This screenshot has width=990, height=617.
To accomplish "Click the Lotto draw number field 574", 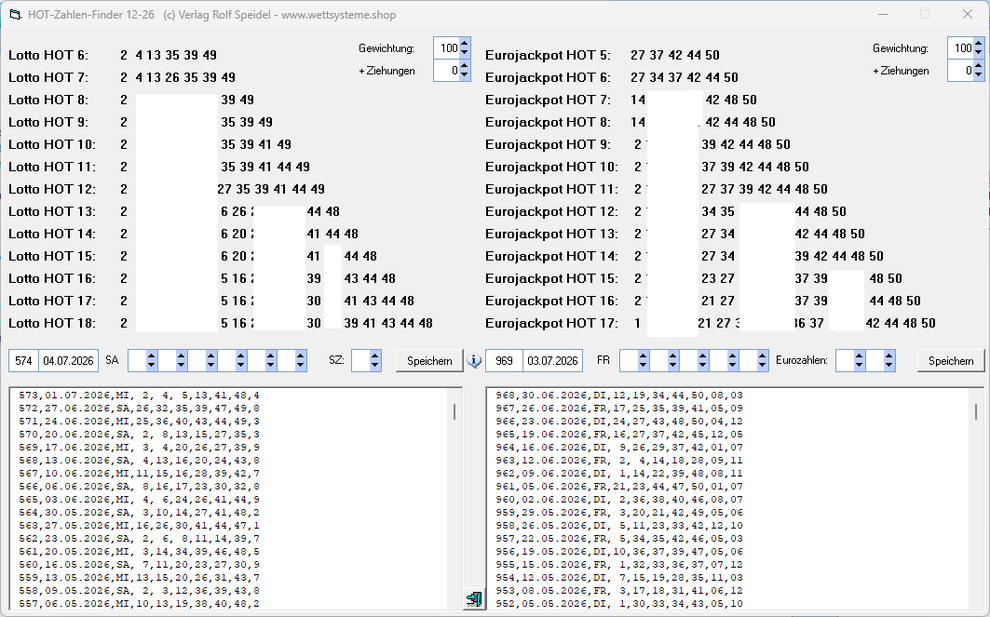I will [x=23, y=361].
